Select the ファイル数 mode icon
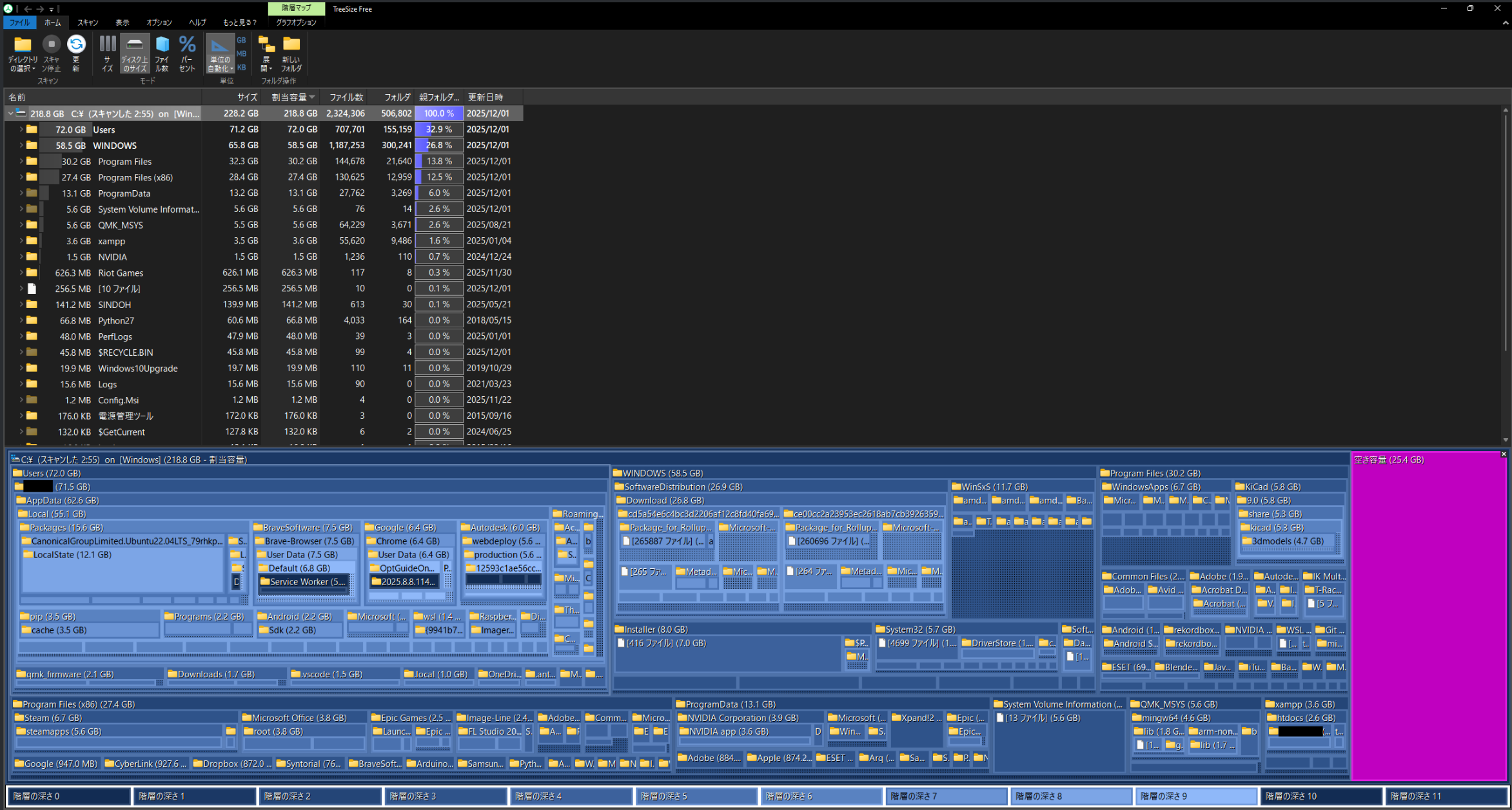 [x=162, y=44]
